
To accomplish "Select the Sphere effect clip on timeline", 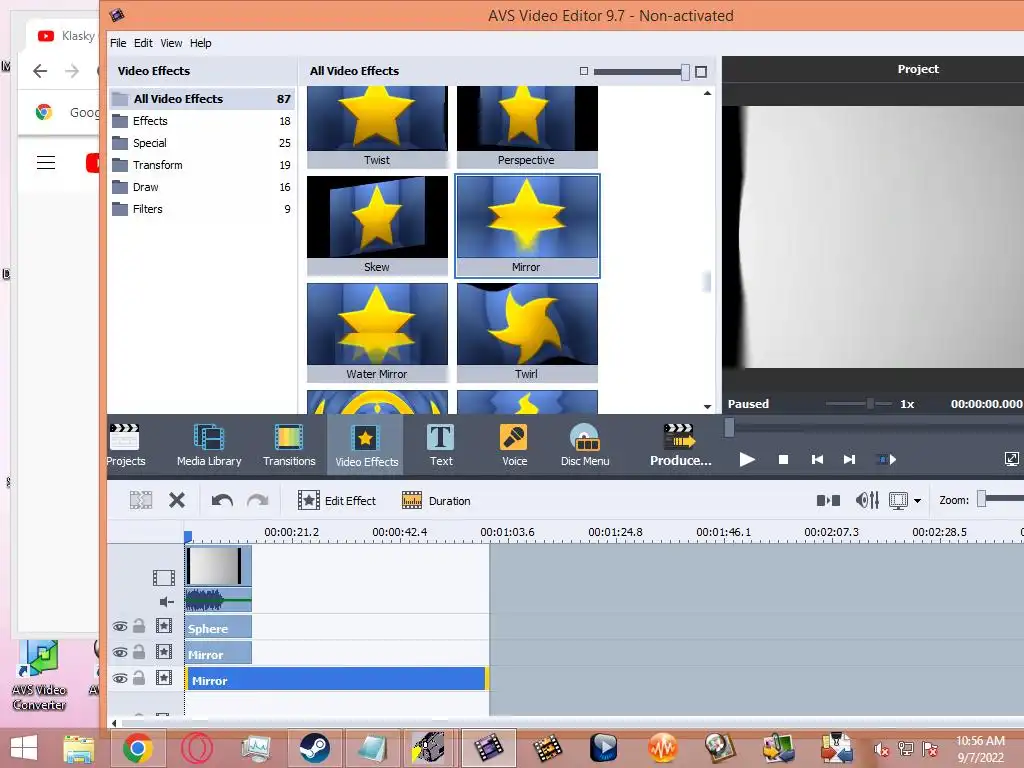I will (x=218, y=627).
